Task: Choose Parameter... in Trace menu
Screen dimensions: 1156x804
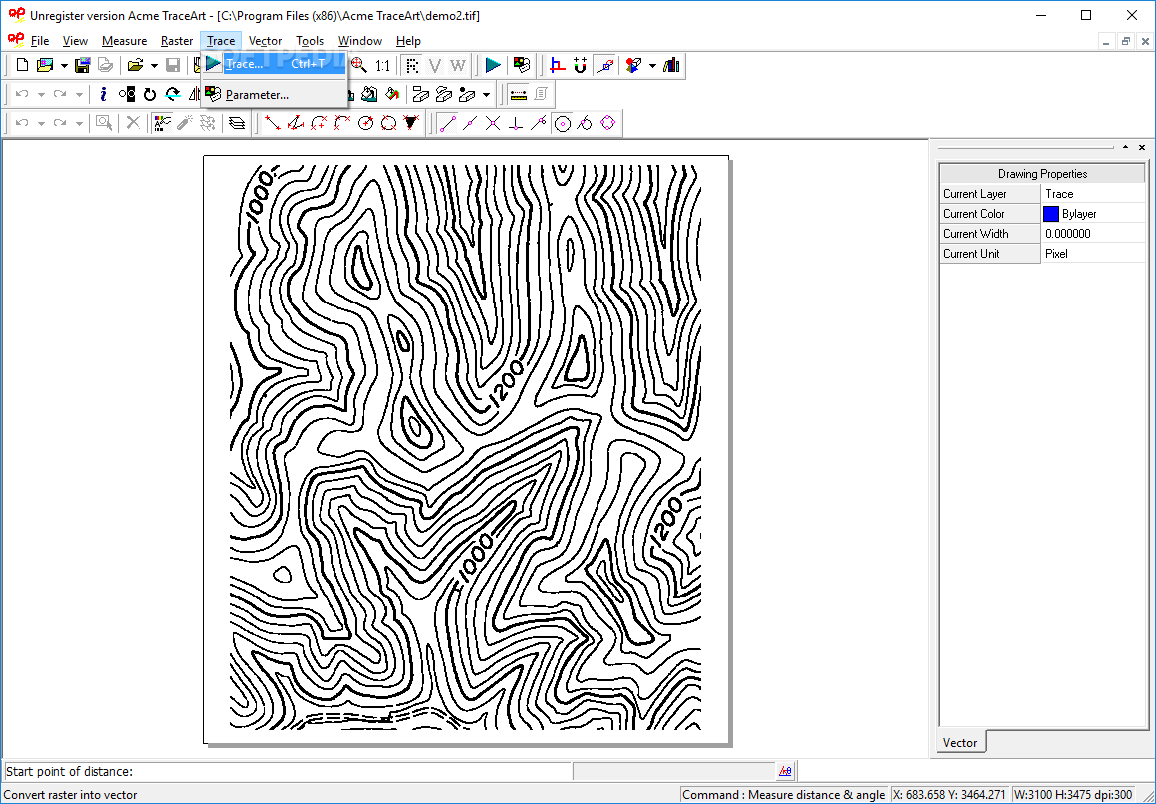Action: click(274, 94)
